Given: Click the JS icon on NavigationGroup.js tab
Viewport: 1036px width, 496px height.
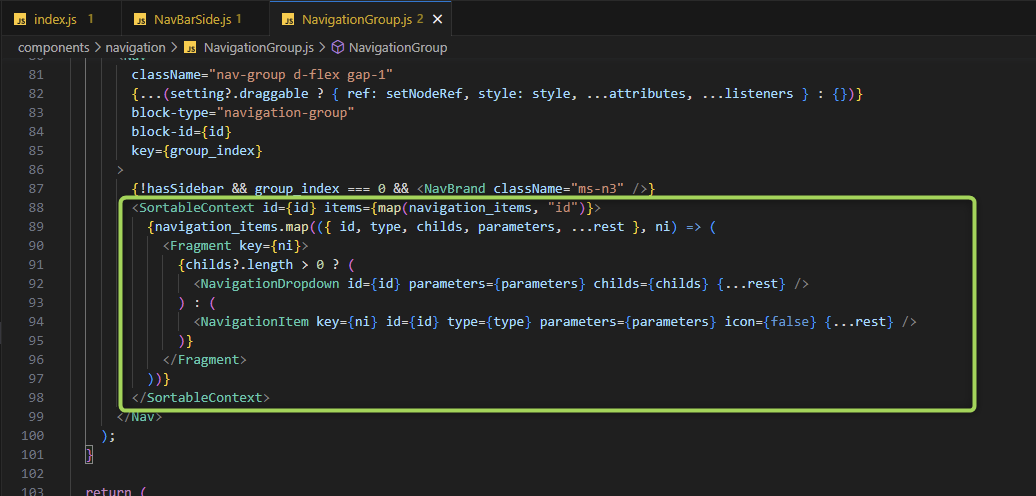Looking at the screenshot, I should [x=289, y=19].
